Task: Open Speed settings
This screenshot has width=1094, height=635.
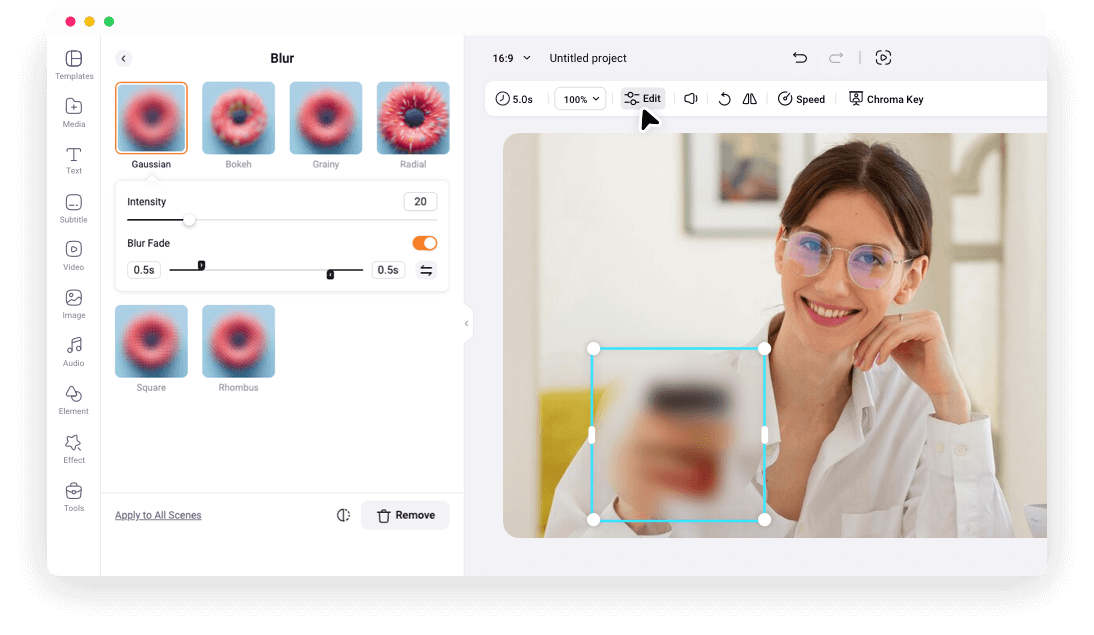Action: click(802, 99)
